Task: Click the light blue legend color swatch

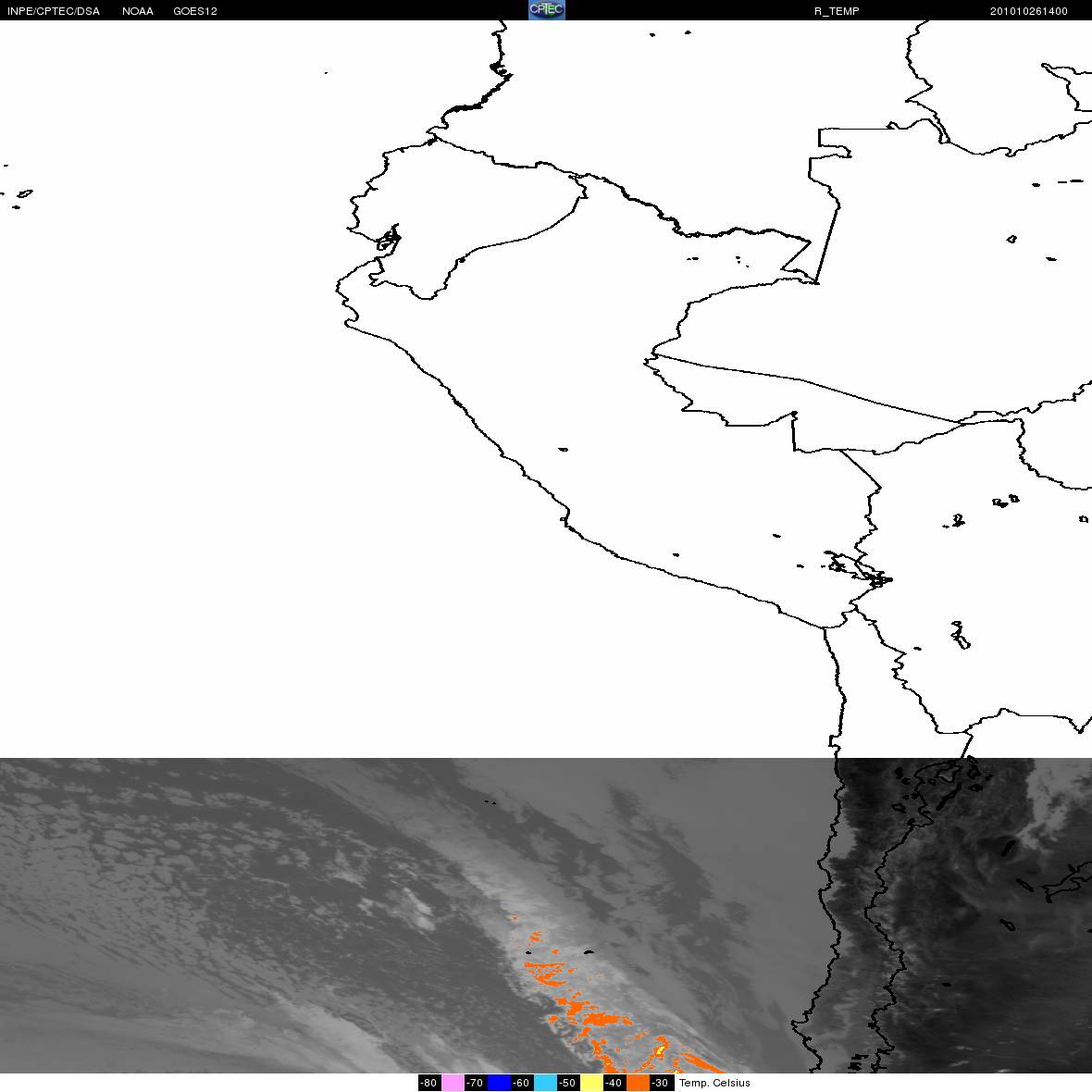Action: pos(545,1083)
